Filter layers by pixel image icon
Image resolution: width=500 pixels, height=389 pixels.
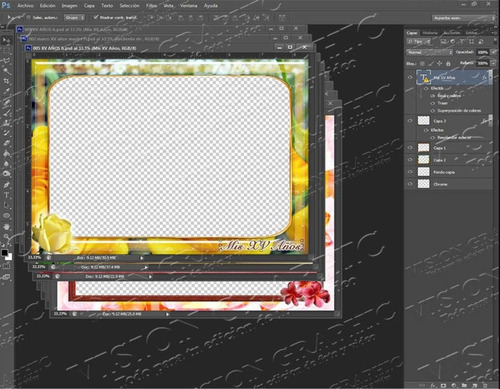[444, 41]
